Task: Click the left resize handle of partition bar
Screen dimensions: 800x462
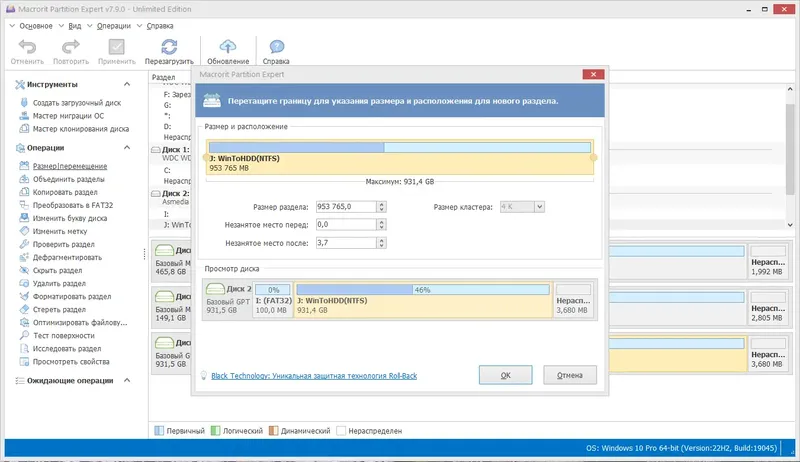Action: (206, 158)
